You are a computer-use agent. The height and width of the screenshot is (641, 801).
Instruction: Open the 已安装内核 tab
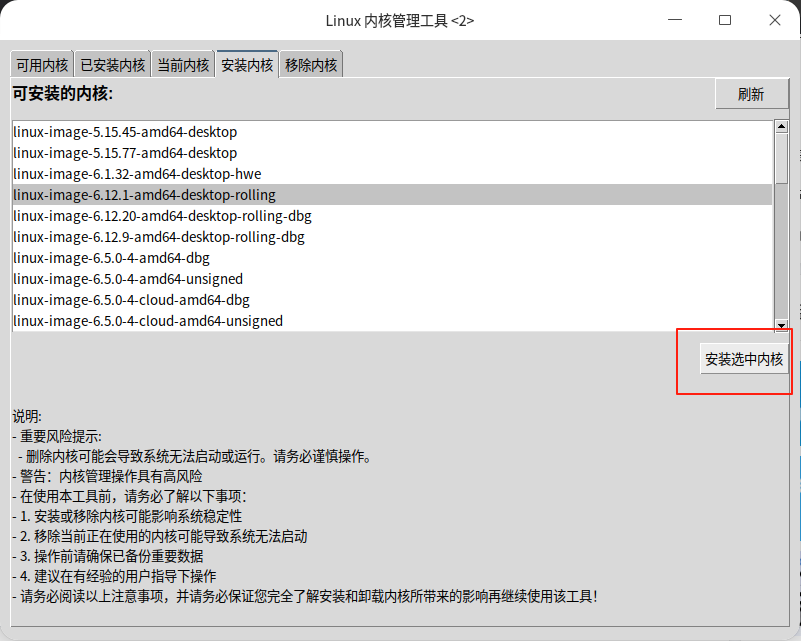113,65
